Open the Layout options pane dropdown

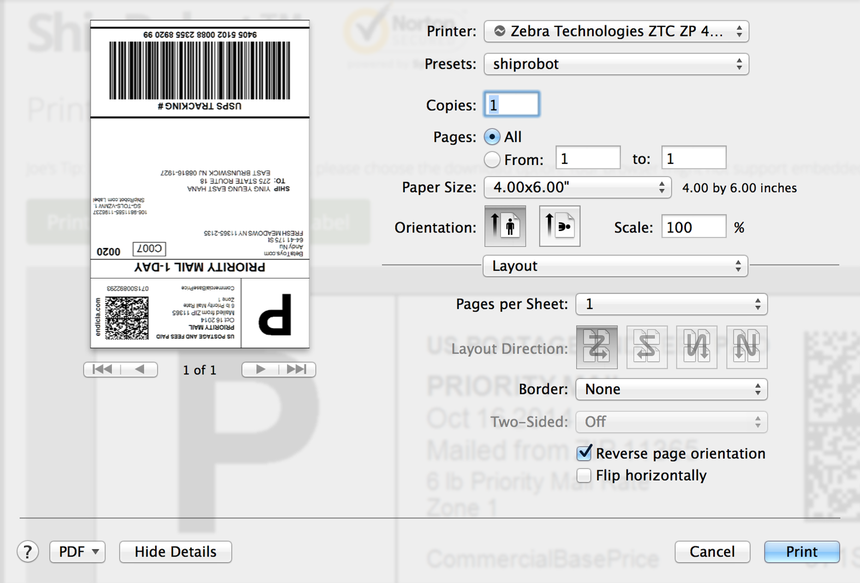[x=615, y=266]
